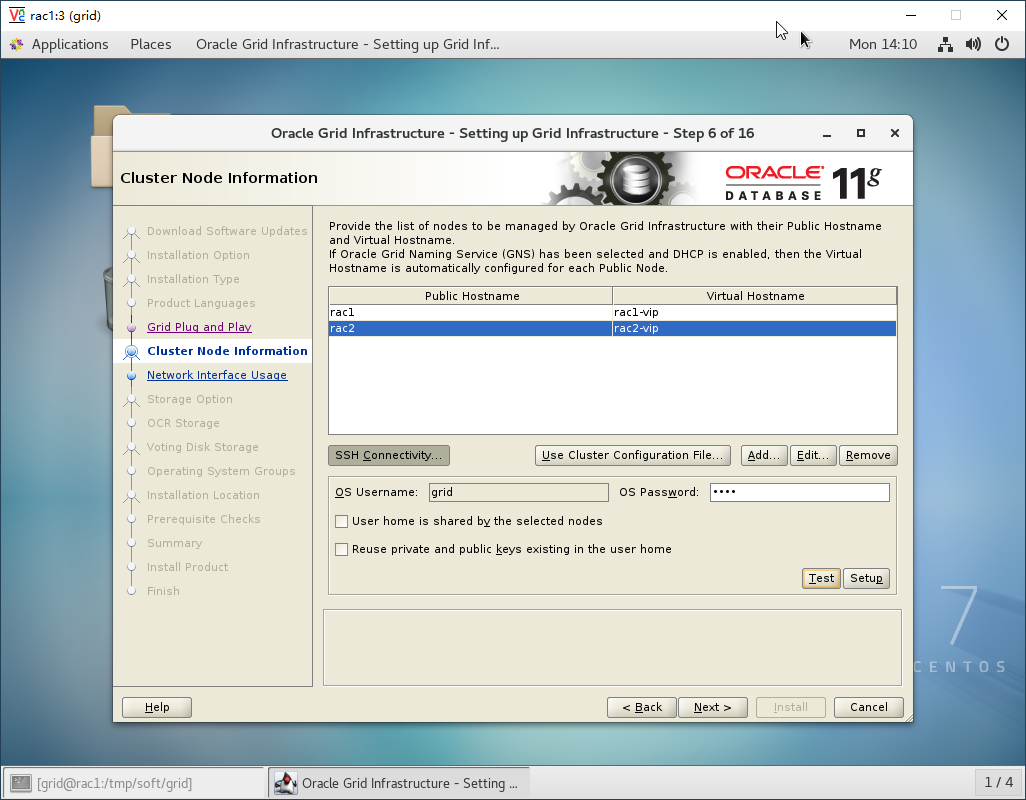Go to previous step with Back button
Screen dimensions: 1026x800
pyautogui.click(x=642, y=707)
